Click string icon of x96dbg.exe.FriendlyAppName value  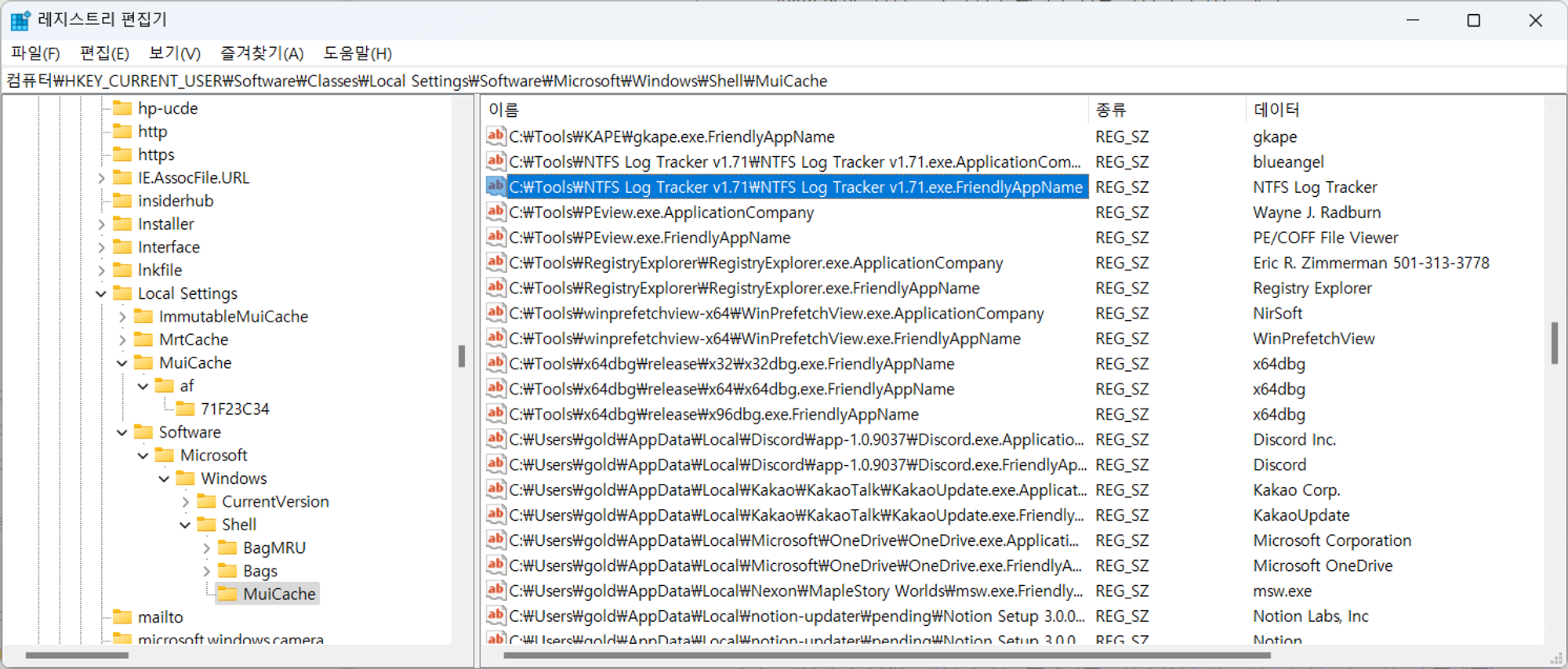coord(495,414)
